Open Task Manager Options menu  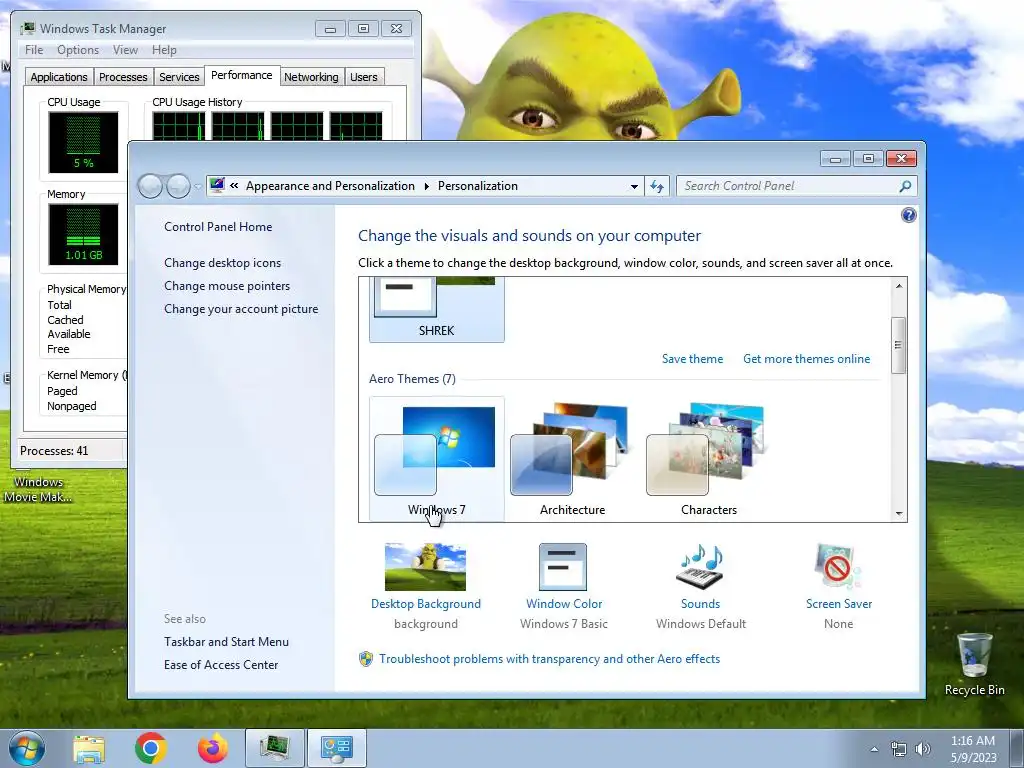pos(78,50)
